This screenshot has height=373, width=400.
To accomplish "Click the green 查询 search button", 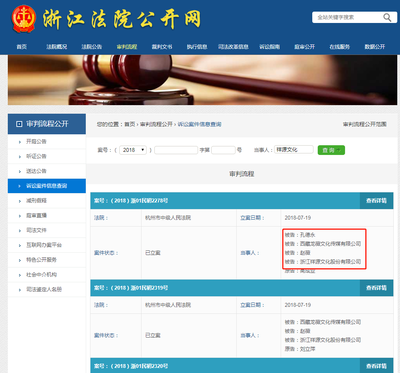I will point(331,150).
